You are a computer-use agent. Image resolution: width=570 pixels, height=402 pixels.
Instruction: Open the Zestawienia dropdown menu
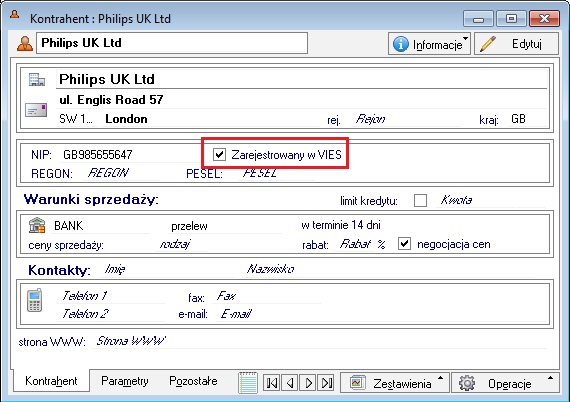(x=395, y=383)
